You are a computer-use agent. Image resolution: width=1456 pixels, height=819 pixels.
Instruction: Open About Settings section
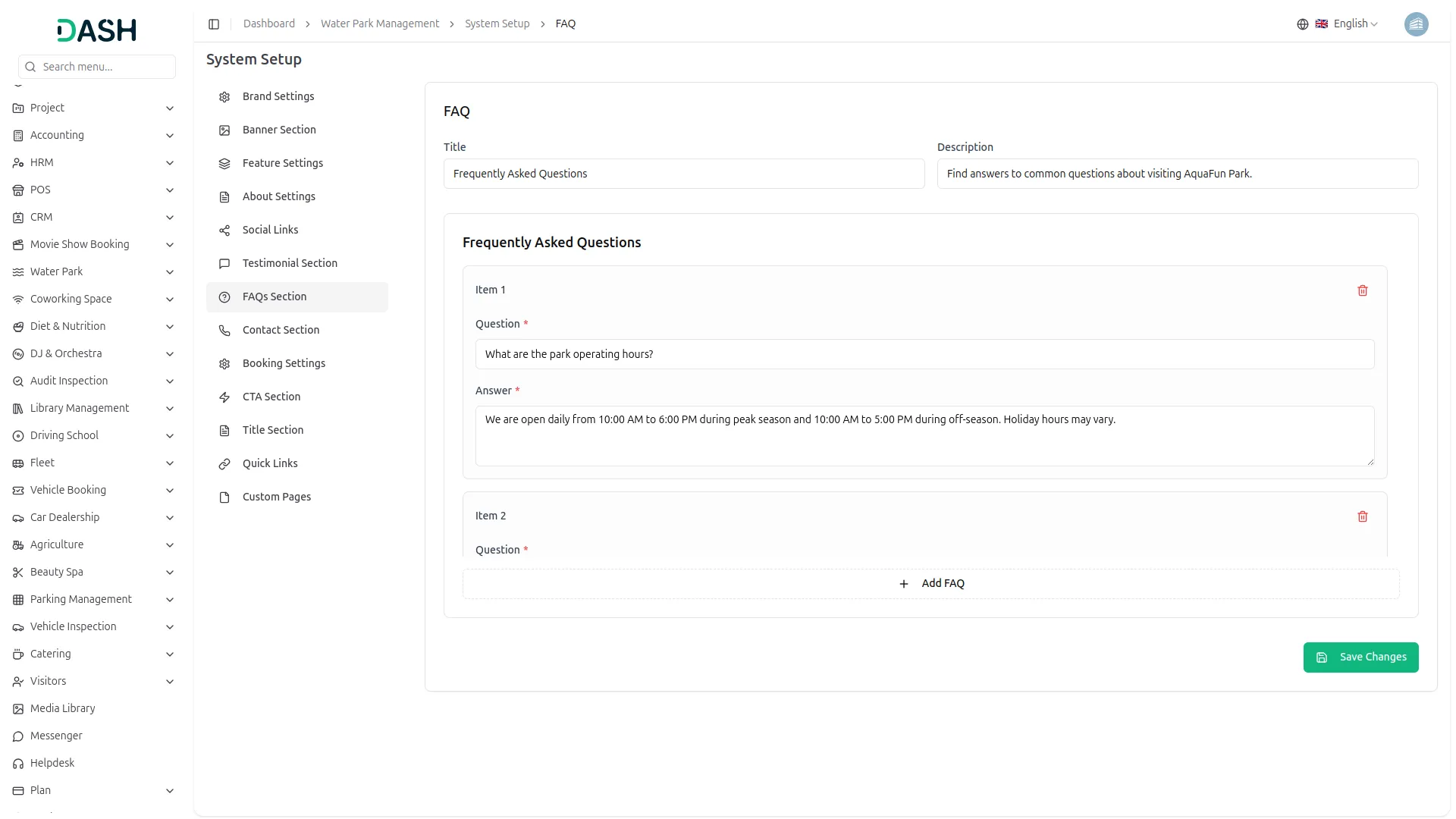(x=297, y=197)
